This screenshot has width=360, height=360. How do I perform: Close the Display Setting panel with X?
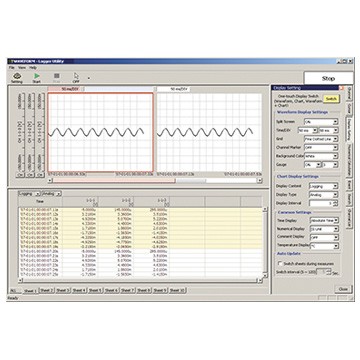pyautogui.click(x=341, y=88)
